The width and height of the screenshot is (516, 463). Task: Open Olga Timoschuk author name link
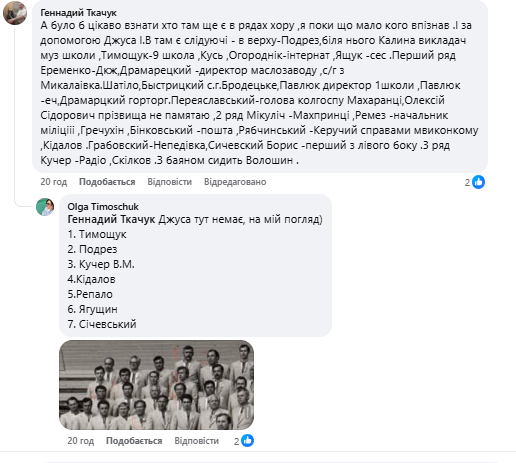[x=103, y=207]
